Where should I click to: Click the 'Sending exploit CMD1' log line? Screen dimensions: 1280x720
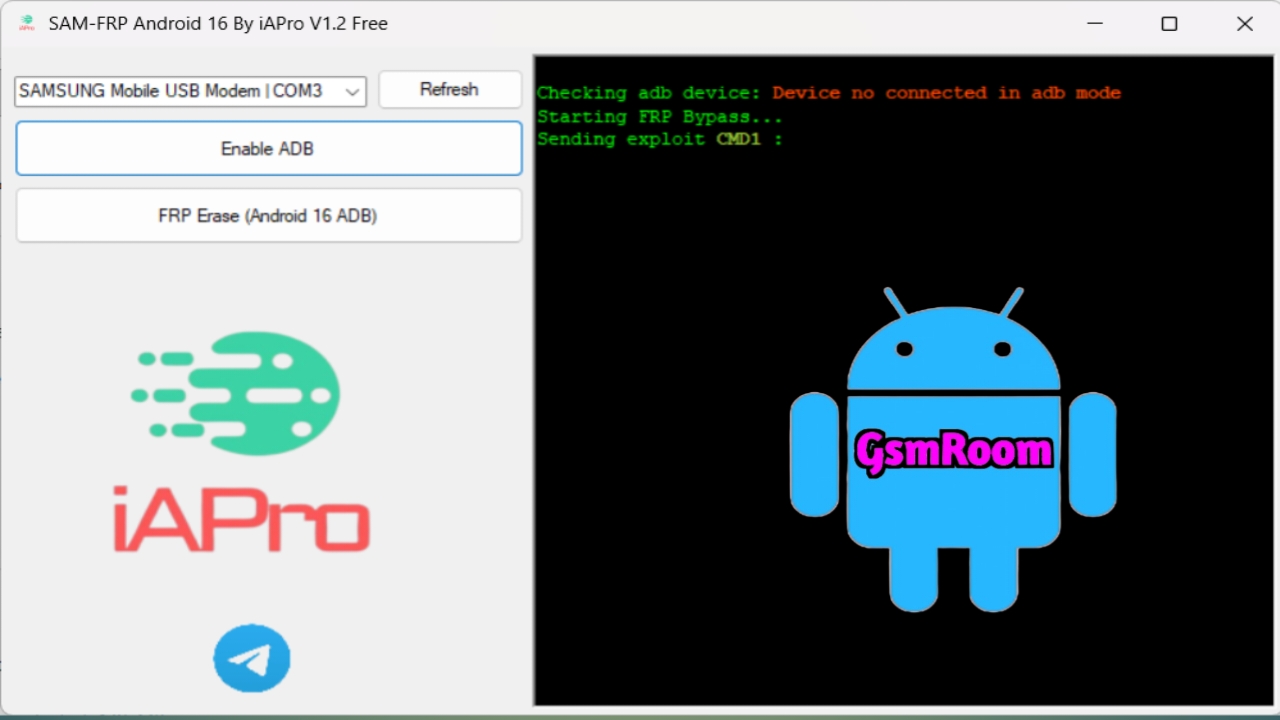659,140
